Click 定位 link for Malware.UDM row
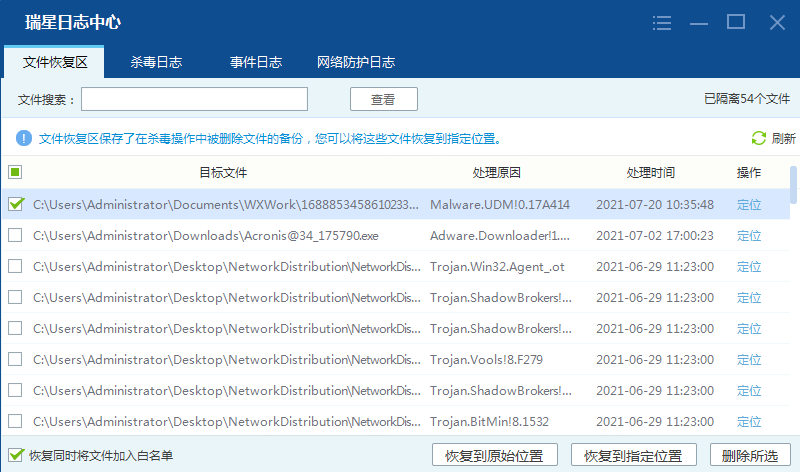The image size is (800, 472). [749, 204]
